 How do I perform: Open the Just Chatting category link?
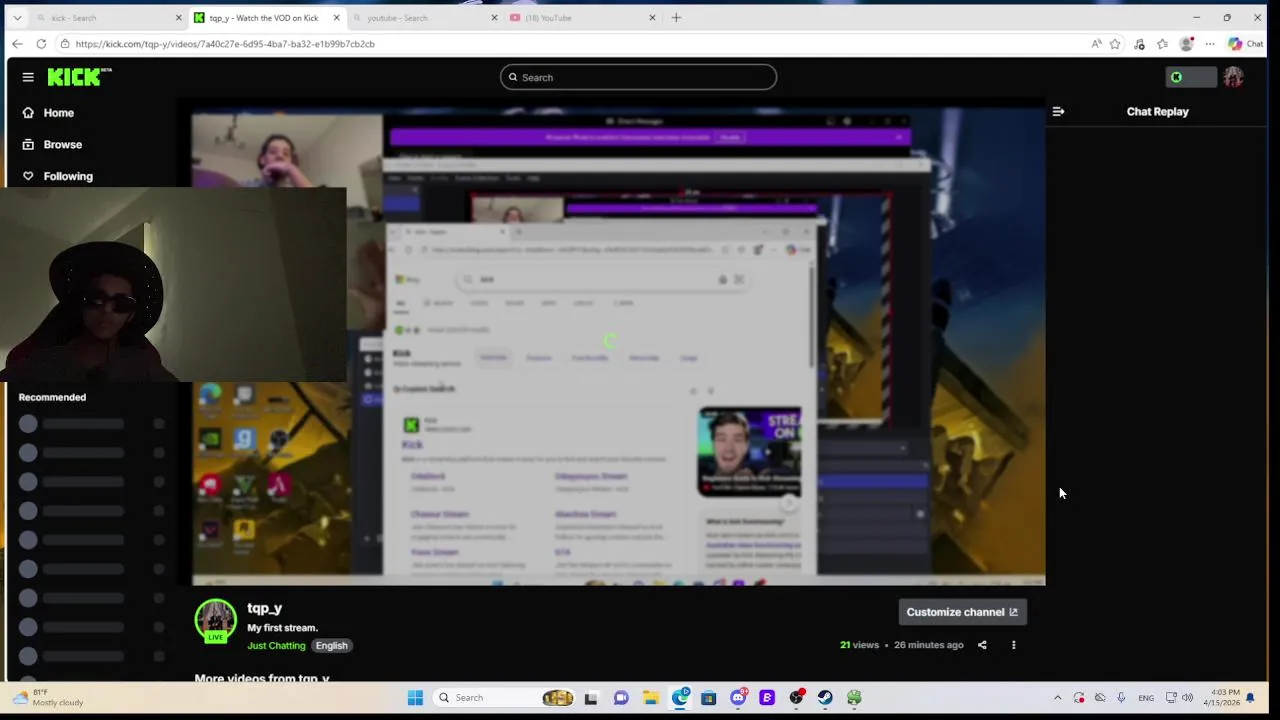276,646
